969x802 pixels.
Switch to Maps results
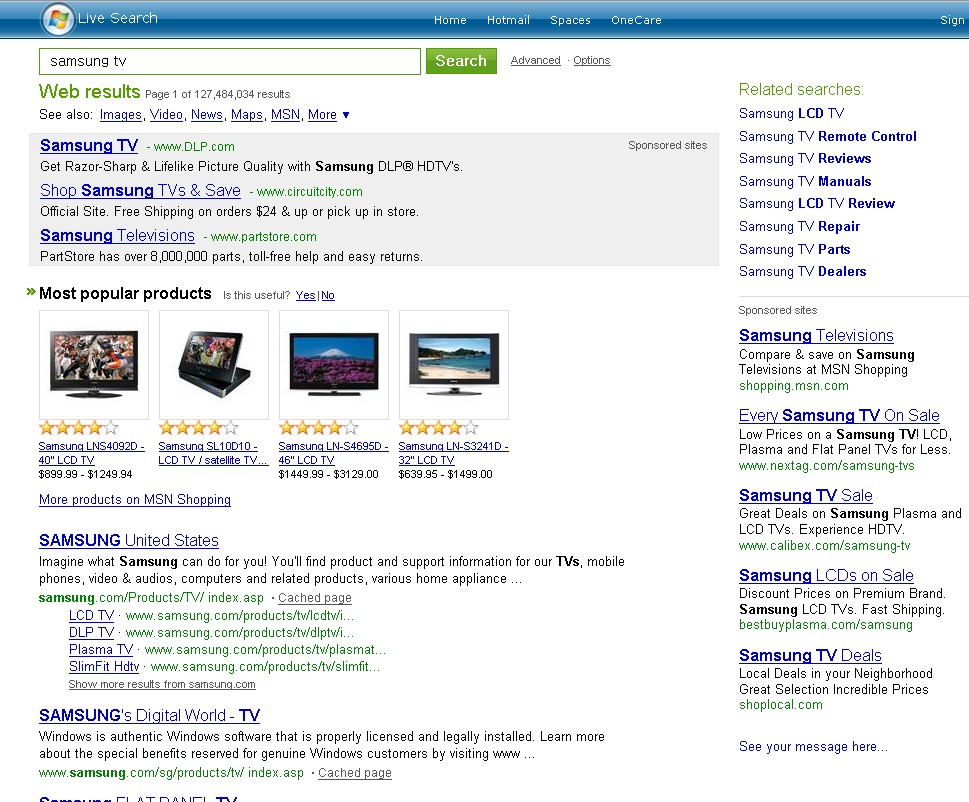pos(247,115)
